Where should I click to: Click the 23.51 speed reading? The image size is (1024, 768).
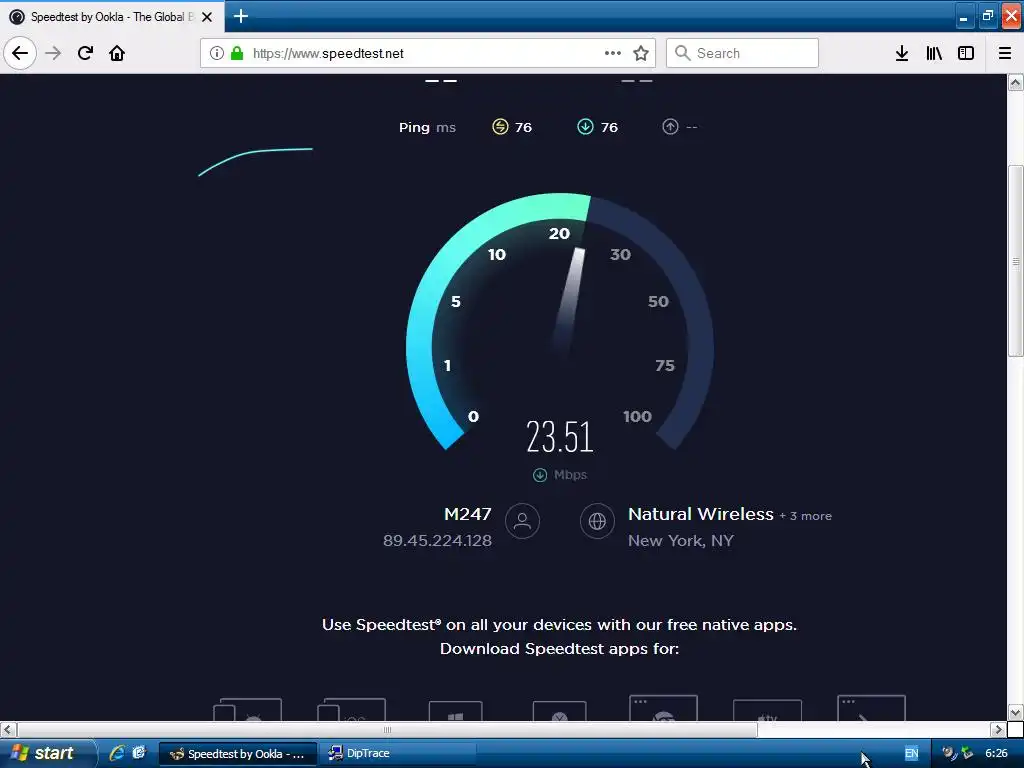coord(560,436)
